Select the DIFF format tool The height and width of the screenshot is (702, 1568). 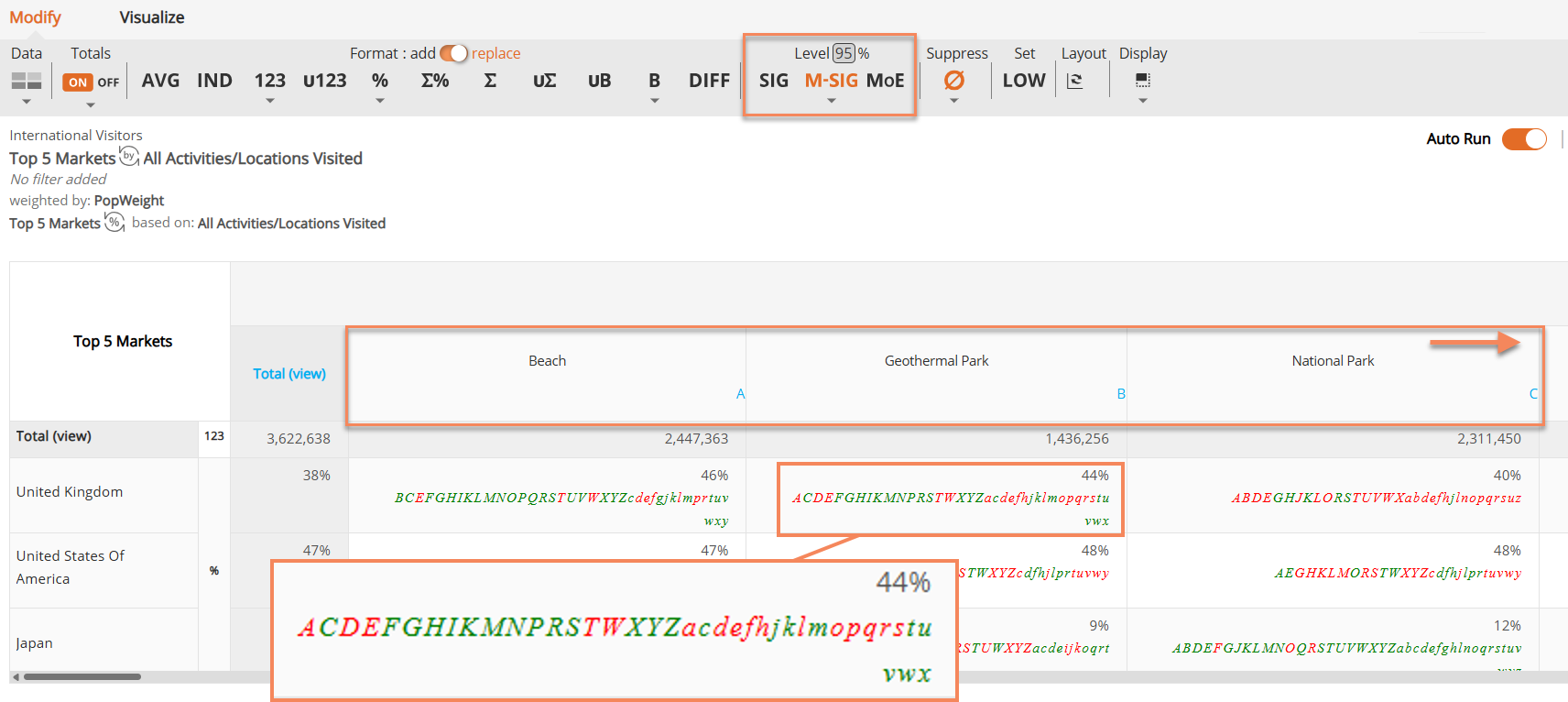click(x=709, y=81)
